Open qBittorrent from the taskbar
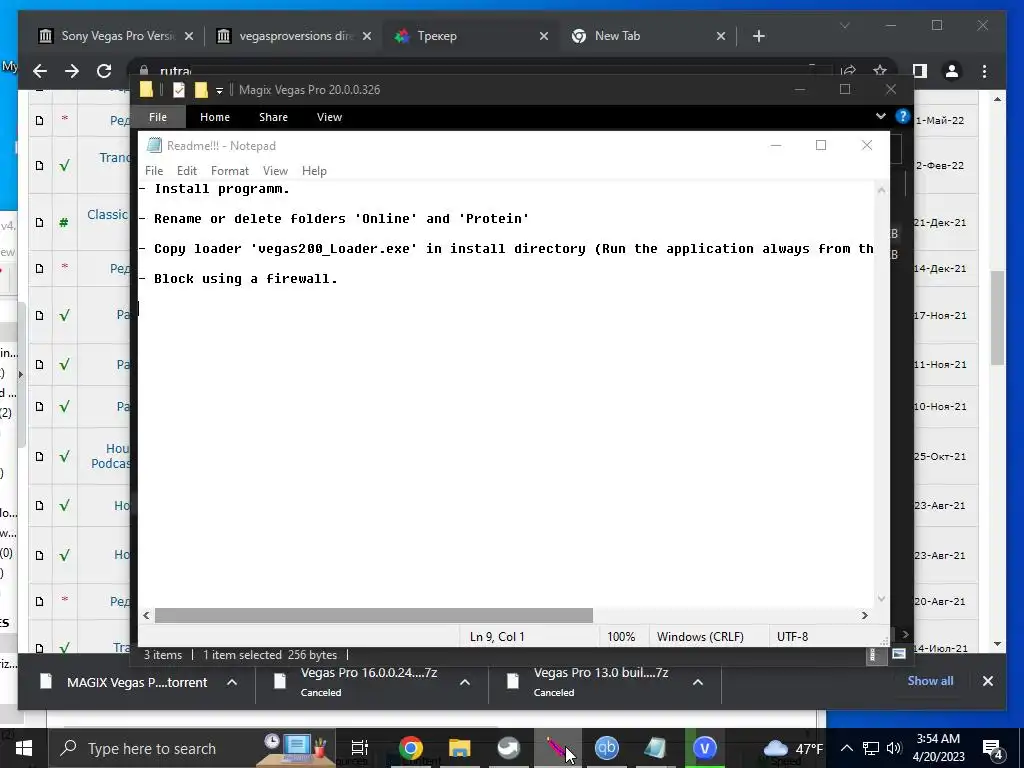 [607, 748]
